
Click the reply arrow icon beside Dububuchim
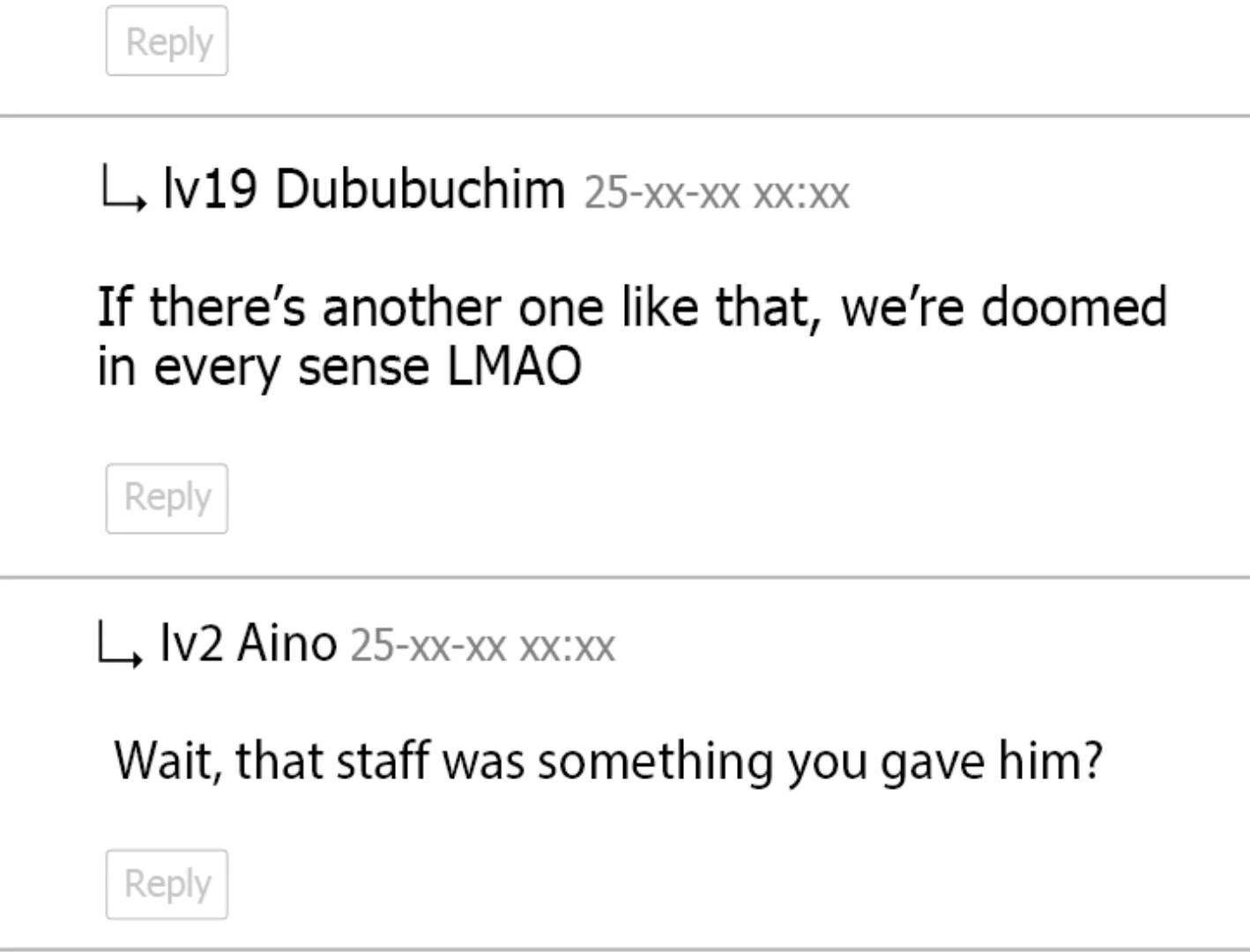click(x=123, y=190)
